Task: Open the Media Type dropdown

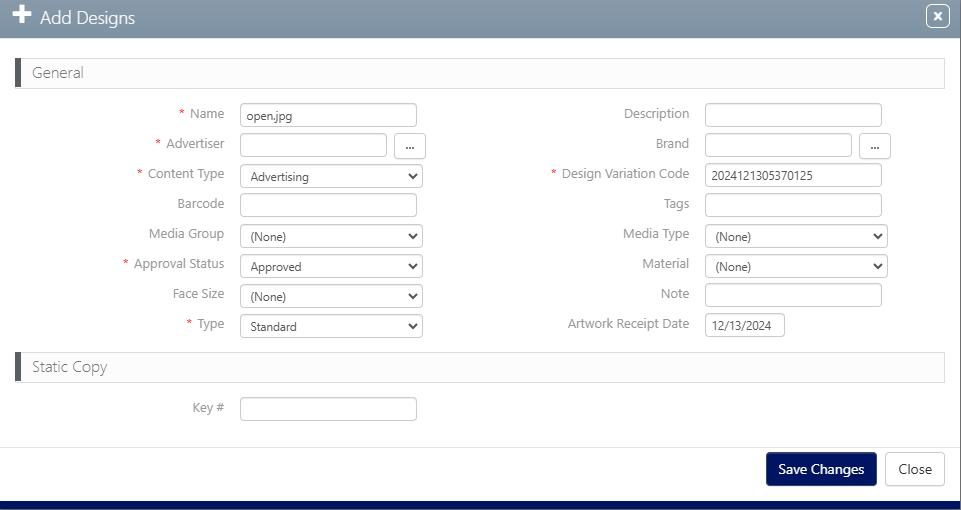Action: click(796, 237)
